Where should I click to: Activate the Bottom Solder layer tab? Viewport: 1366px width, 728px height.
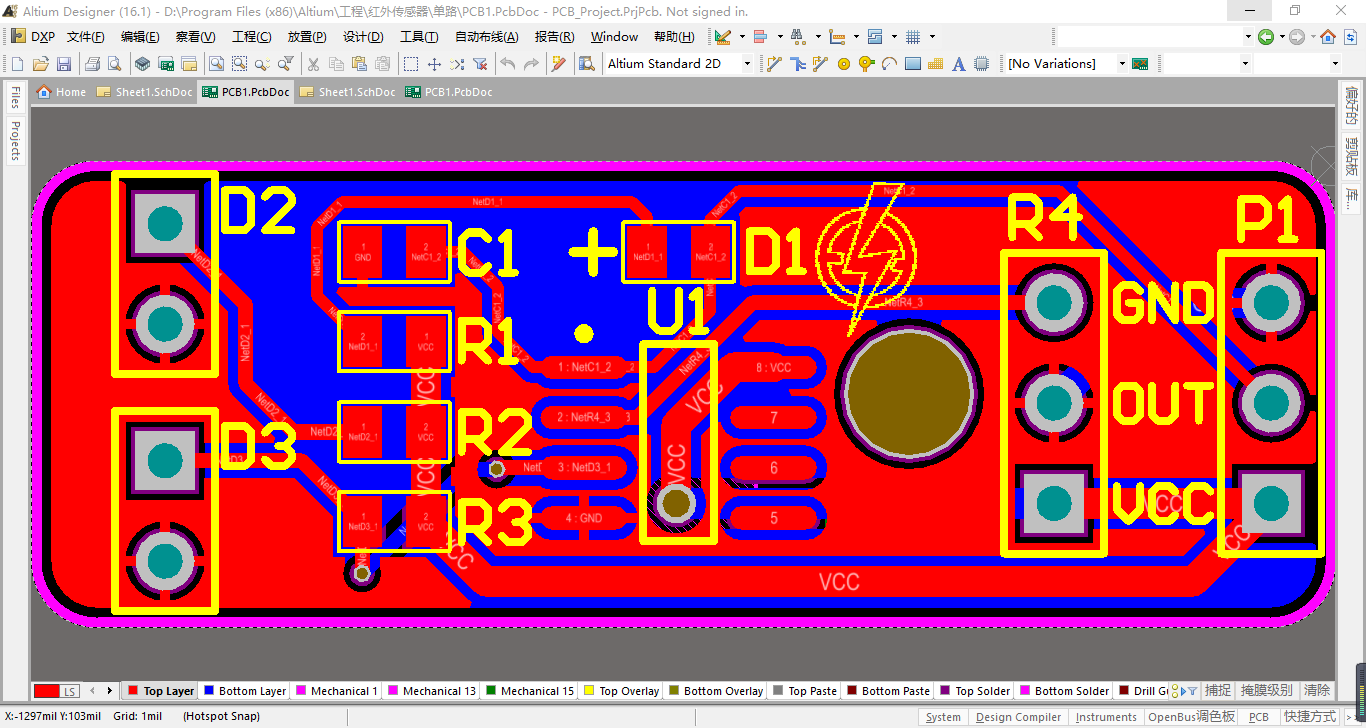[x=1064, y=691]
